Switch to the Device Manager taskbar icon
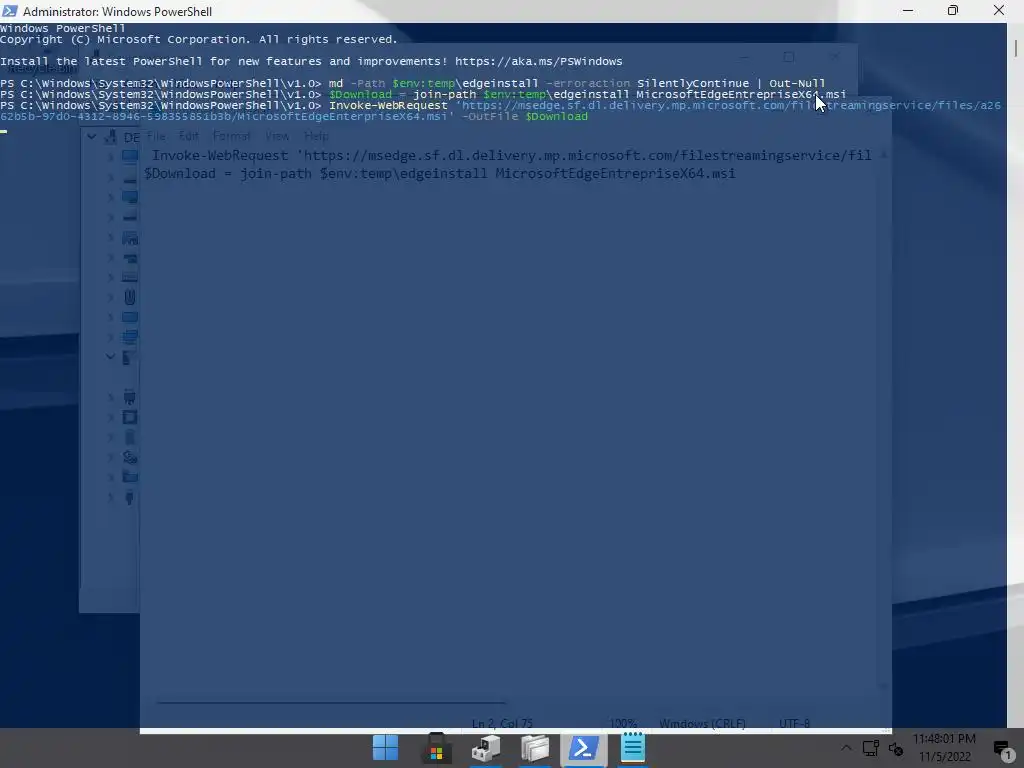The image size is (1024, 768). (486, 748)
